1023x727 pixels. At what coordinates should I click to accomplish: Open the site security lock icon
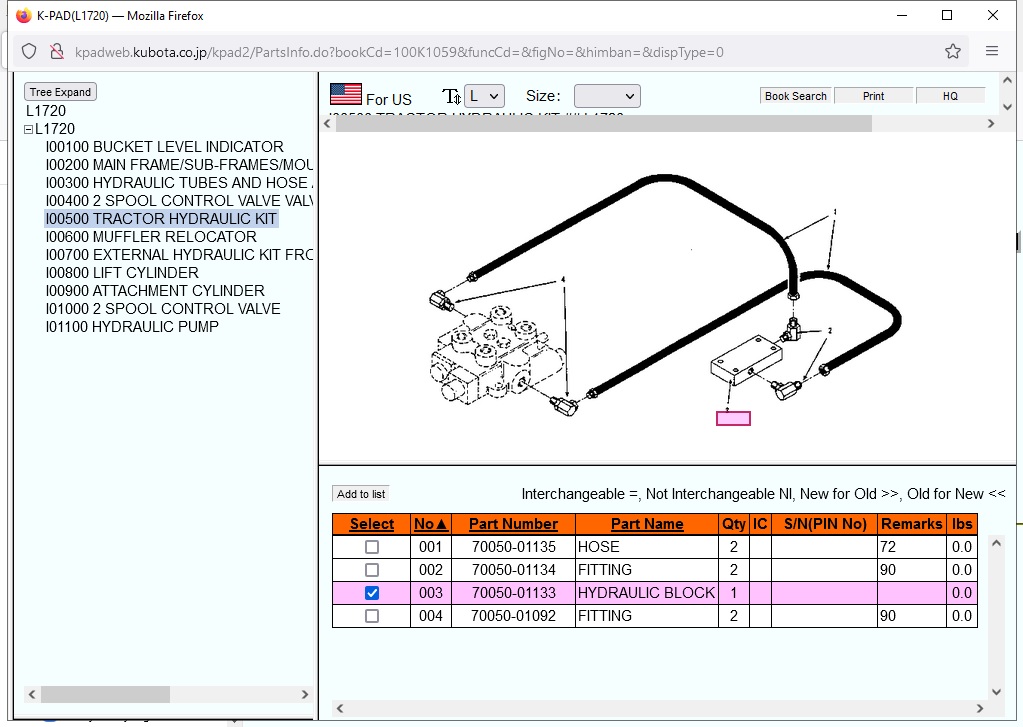(57, 52)
